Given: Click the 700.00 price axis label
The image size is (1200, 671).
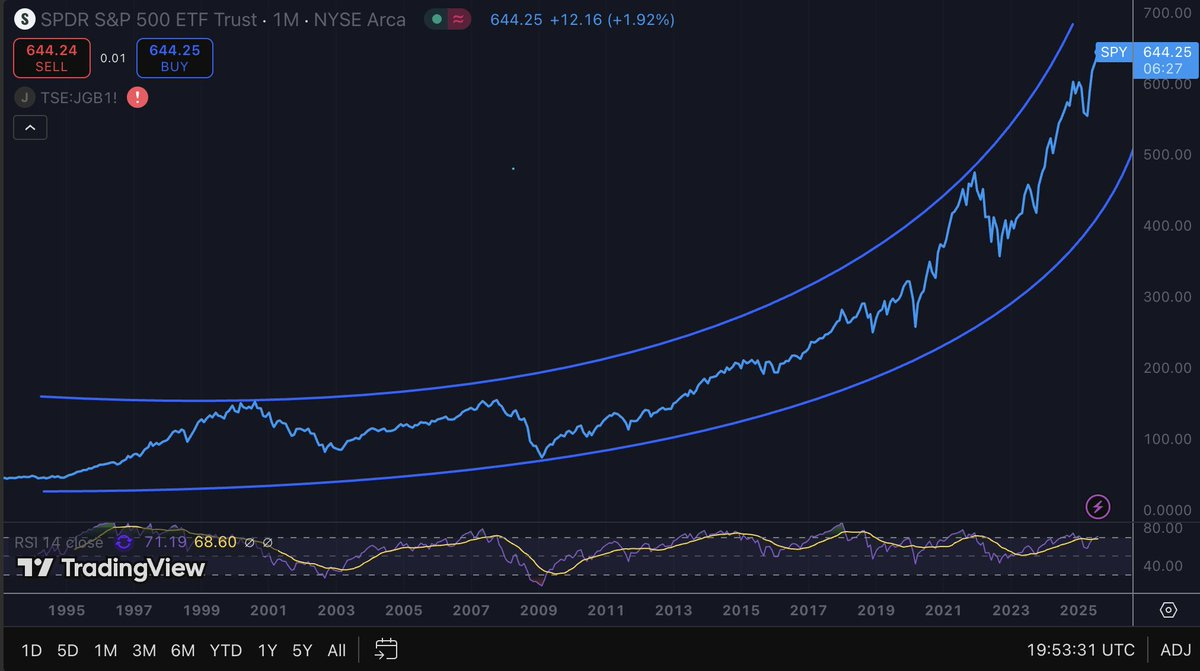Looking at the screenshot, I should tap(1167, 14).
